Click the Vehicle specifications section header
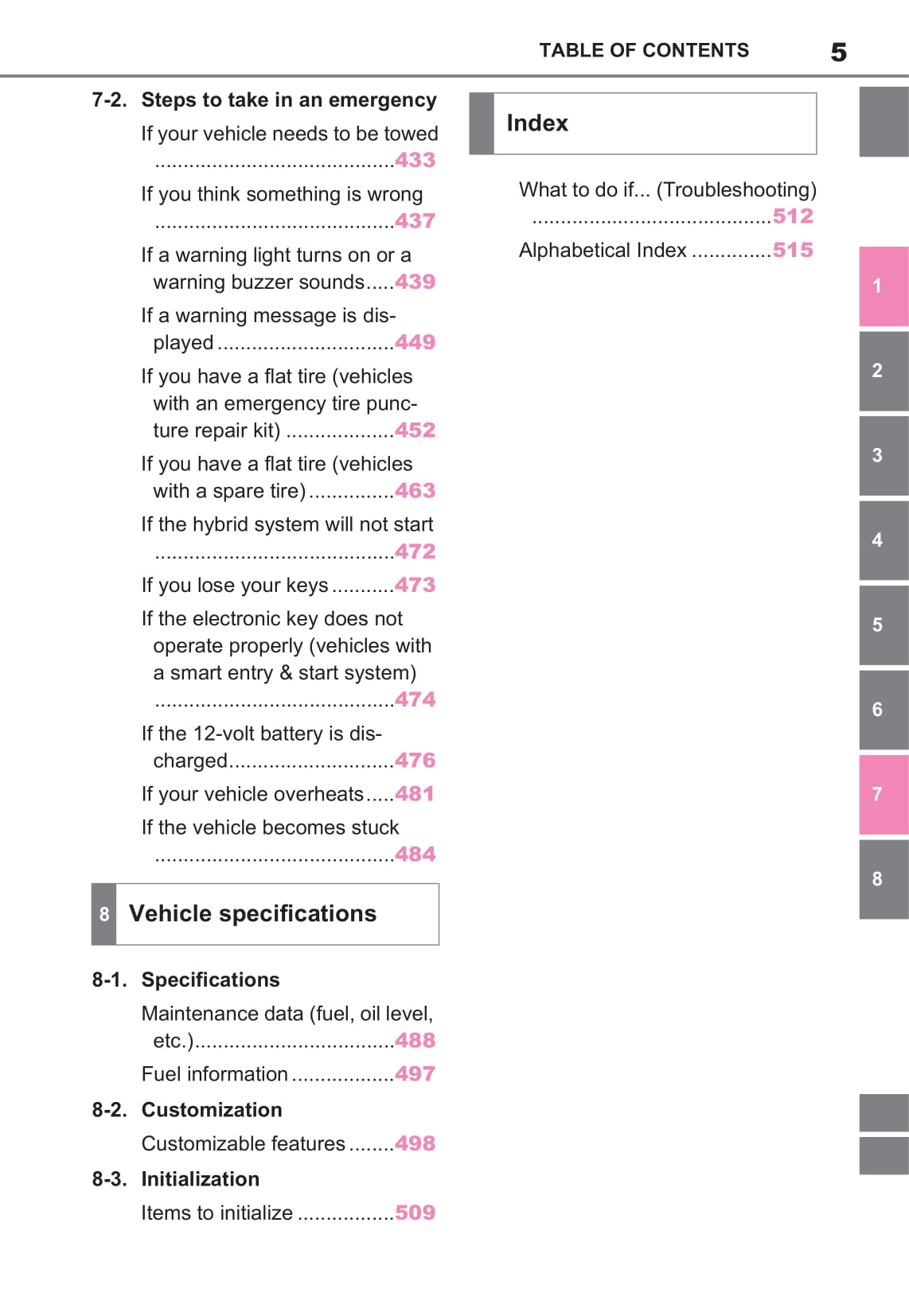 coord(253,913)
